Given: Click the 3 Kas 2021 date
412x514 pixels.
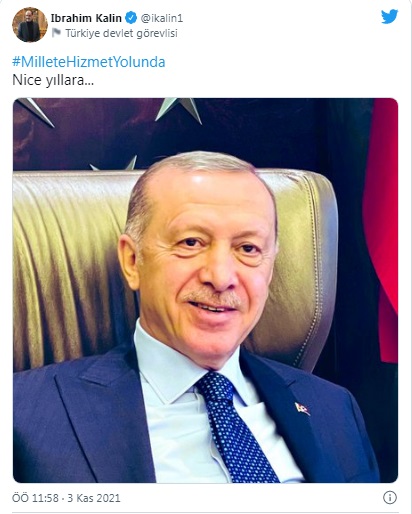Looking at the screenshot, I should pyautogui.click(x=94, y=498).
